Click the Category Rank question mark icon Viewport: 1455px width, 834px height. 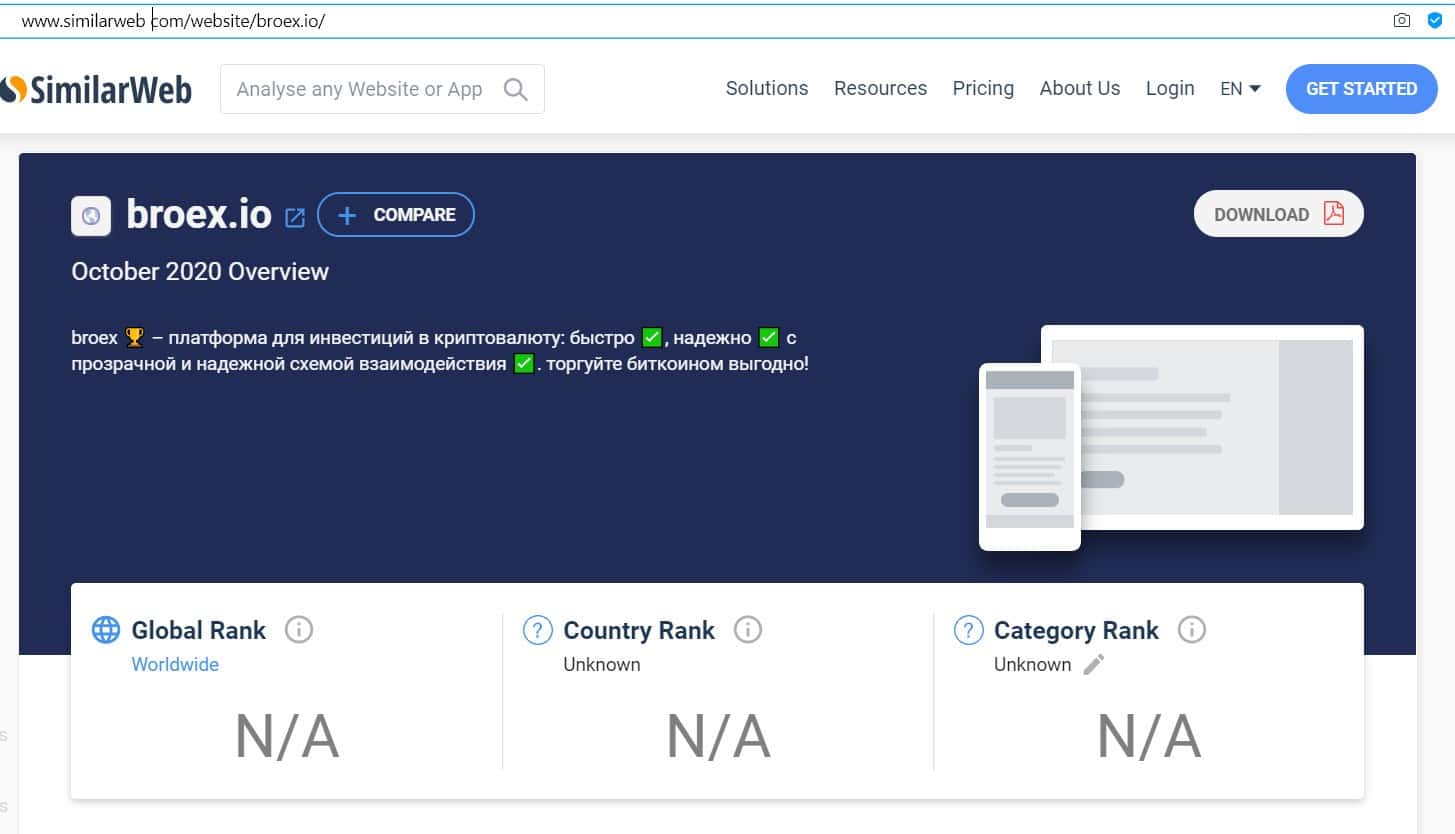[x=968, y=630]
